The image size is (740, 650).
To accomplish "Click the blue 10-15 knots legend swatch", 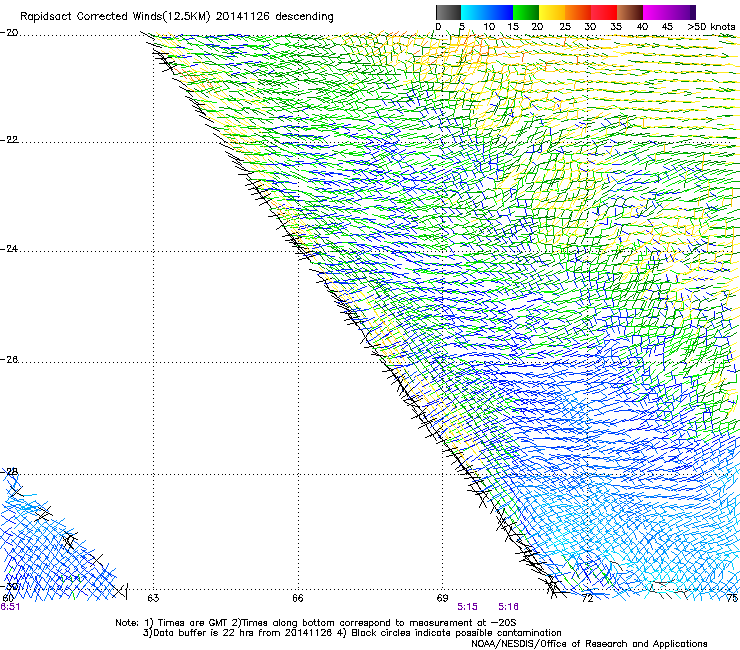I will pyautogui.click(x=500, y=12).
